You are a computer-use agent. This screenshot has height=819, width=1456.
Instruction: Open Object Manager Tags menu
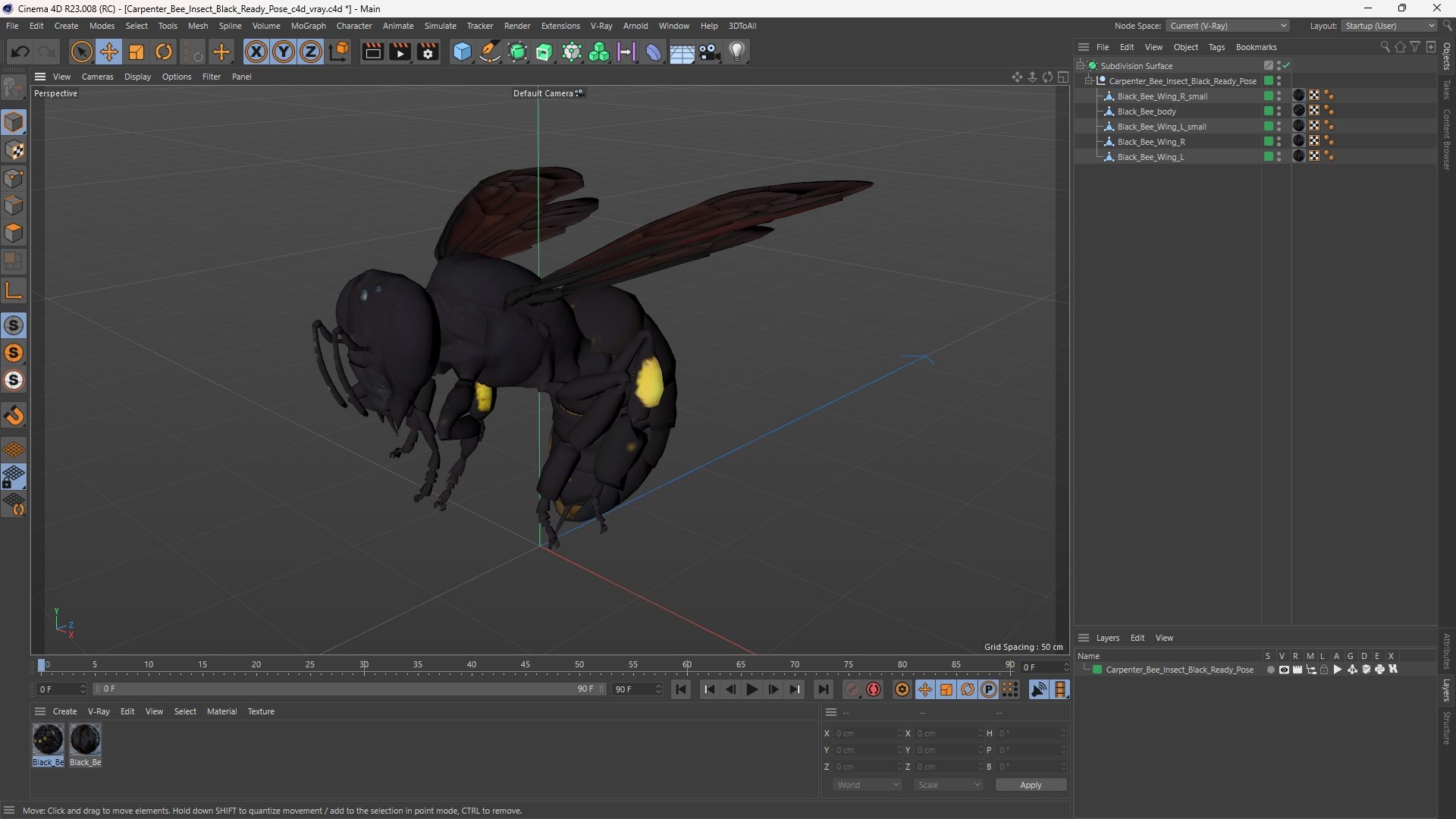pyautogui.click(x=1216, y=47)
